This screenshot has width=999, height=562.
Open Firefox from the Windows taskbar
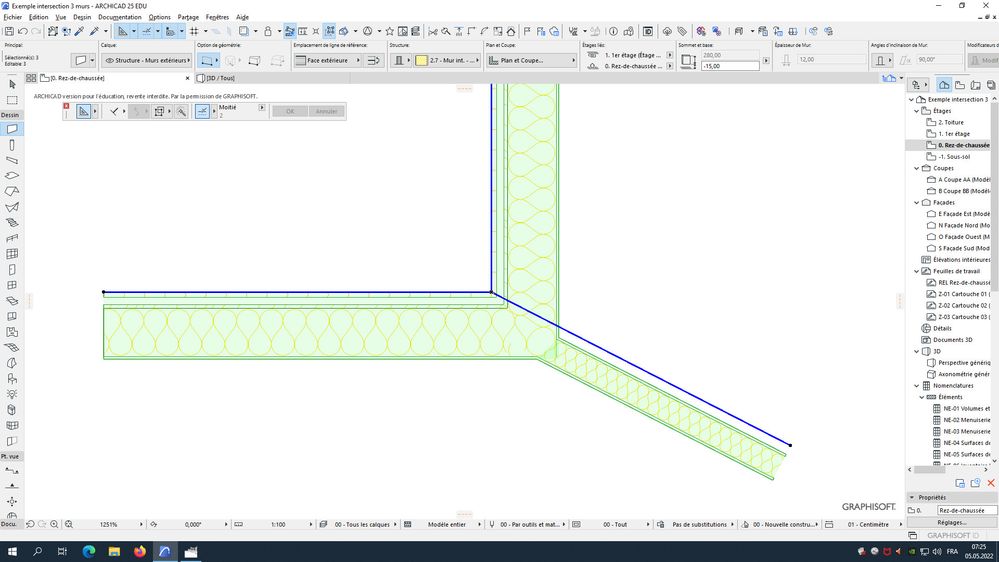140,551
